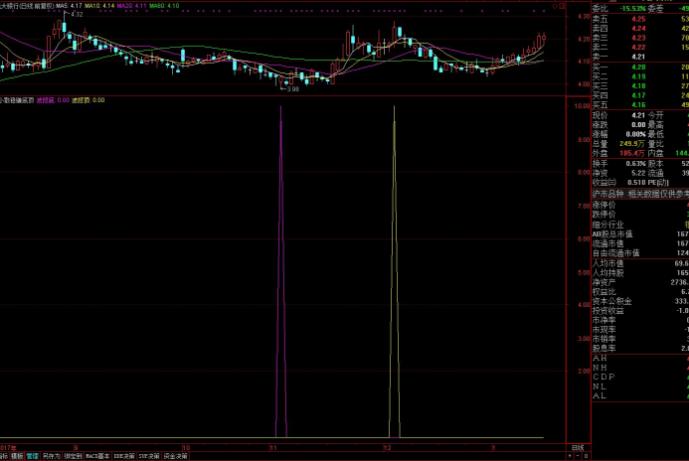Click the AH row label
689x461 pixels.
(600, 358)
